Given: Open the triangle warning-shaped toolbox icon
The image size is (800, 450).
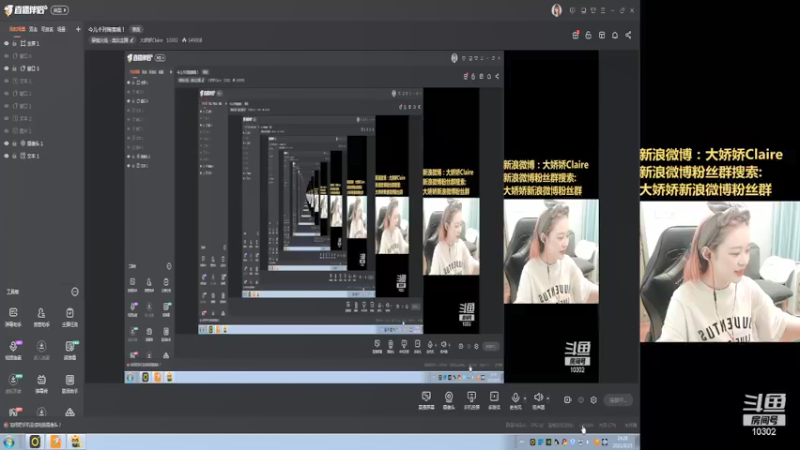Looking at the screenshot, I should (70, 411).
